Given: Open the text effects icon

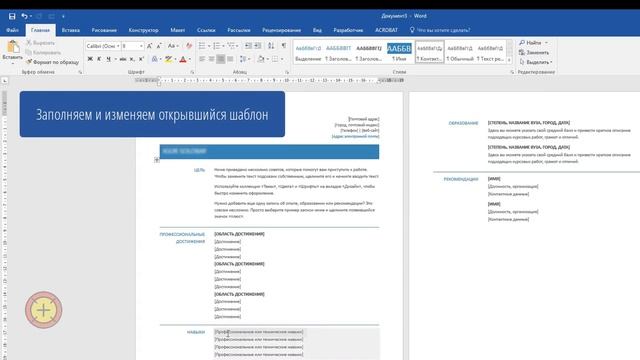Looking at the screenshot, I should point(155,59).
